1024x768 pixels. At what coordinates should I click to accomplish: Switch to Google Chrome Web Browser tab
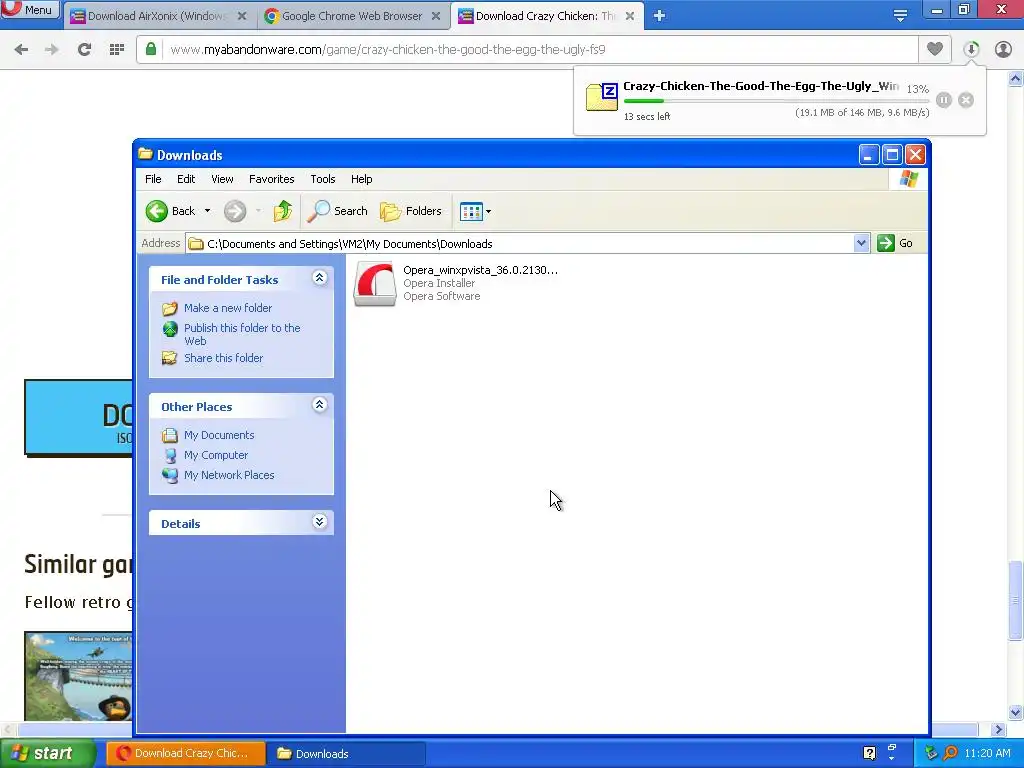(x=353, y=16)
